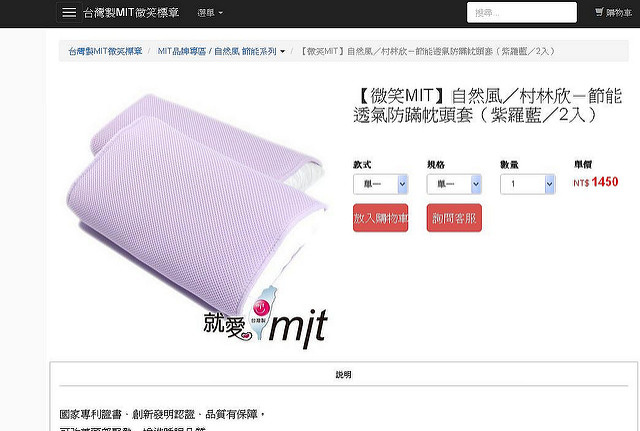Open the 數量 quantity dropdown
This screenshot has height=431, width=640.
pos(527,184)
